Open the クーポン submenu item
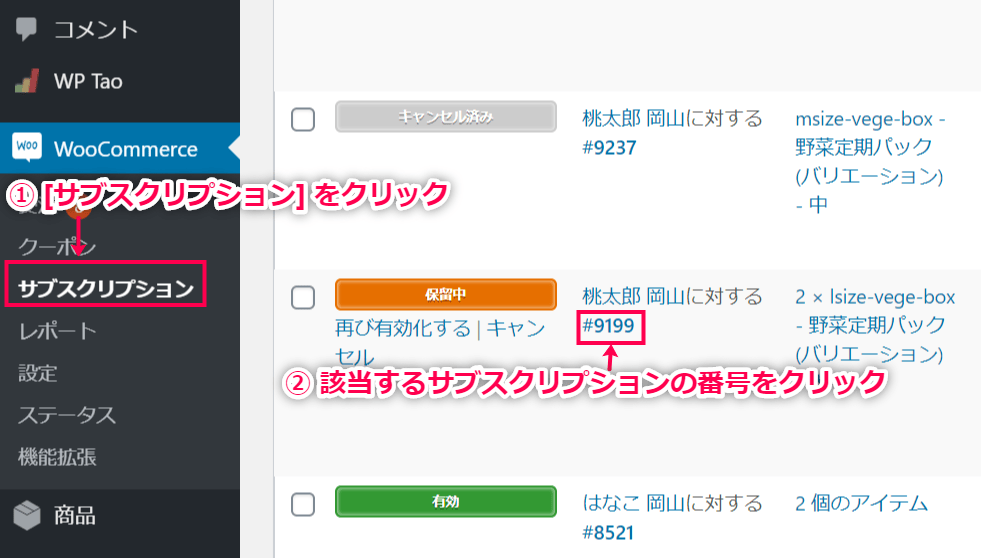The height and width of the screenshot is (558, 981). (57, 246)
